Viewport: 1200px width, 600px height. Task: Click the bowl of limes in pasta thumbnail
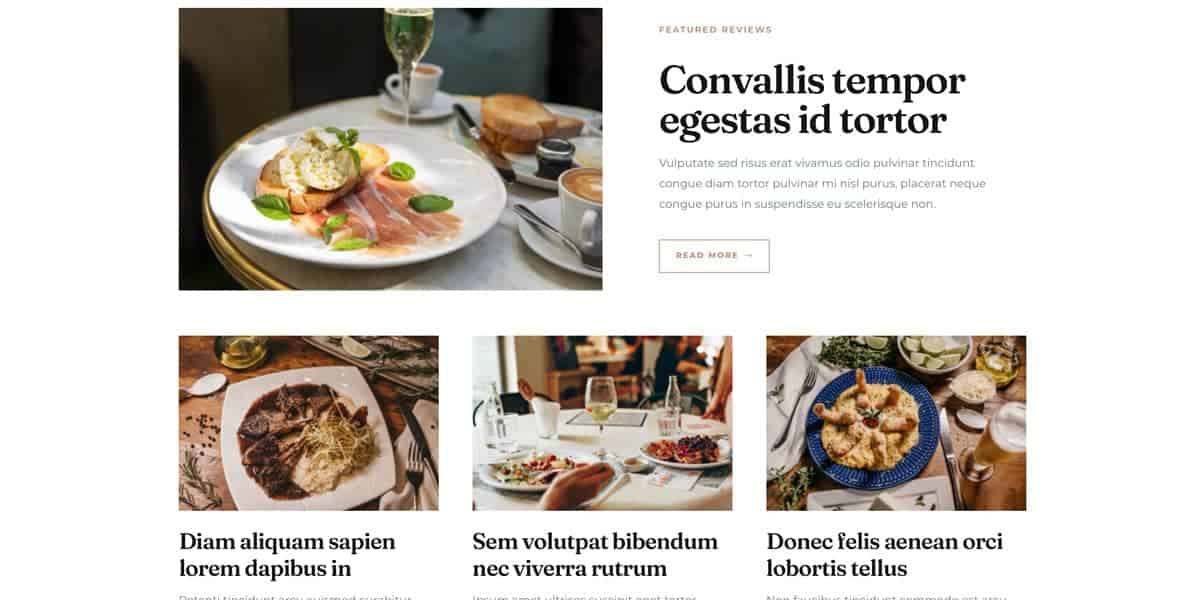[934, 352]
